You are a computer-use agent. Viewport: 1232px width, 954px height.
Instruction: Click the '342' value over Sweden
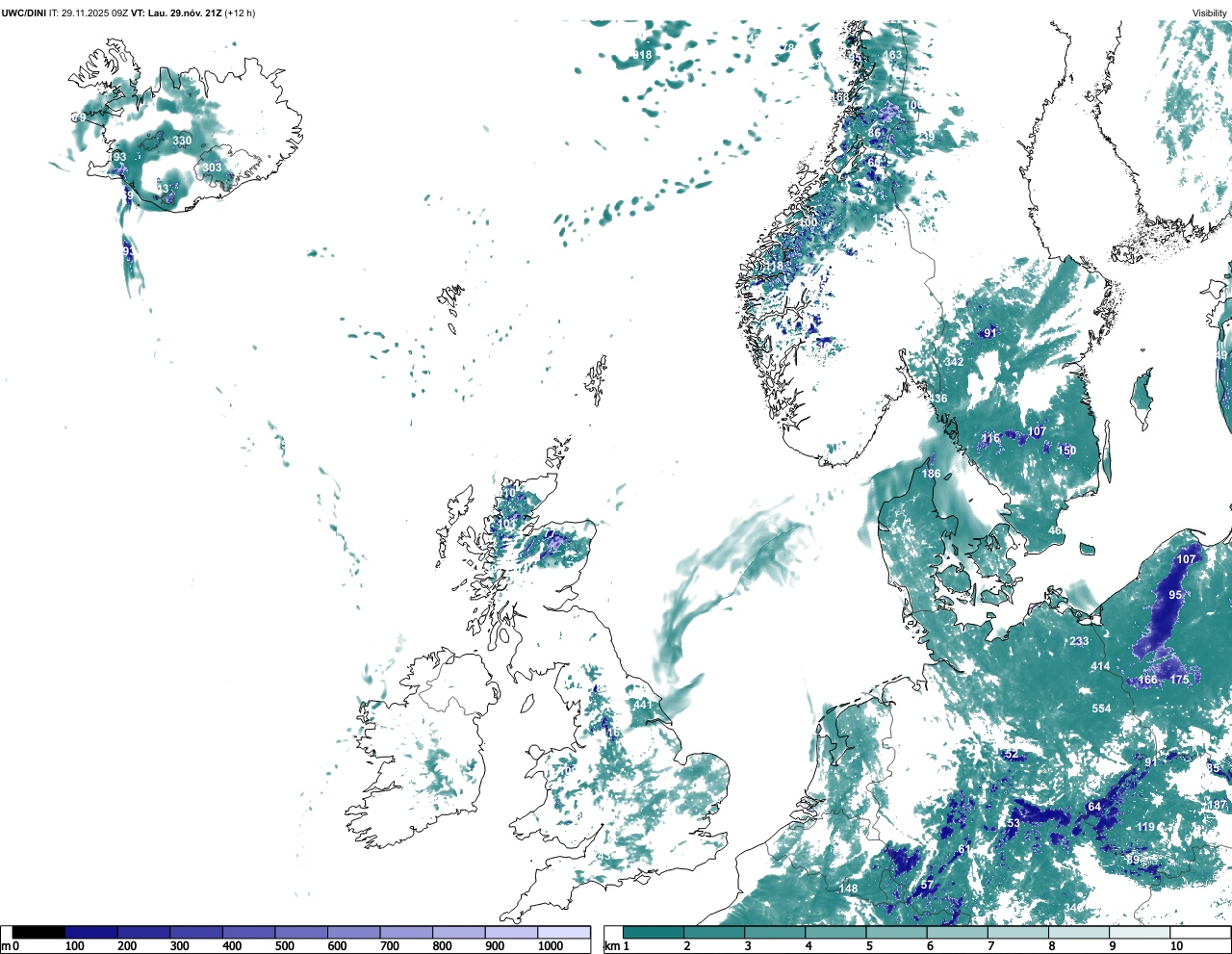pos(954,362)
